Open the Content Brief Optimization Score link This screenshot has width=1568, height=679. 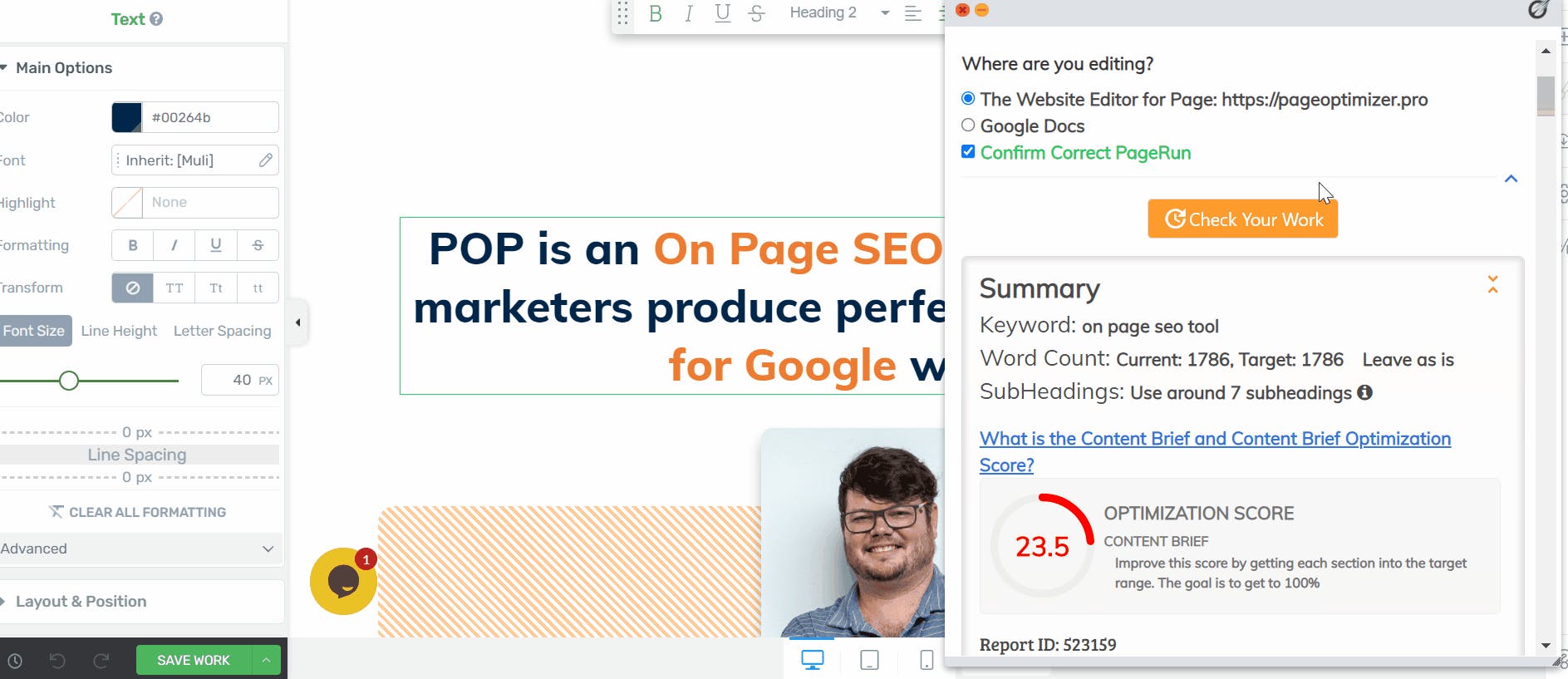point(1215,451)
